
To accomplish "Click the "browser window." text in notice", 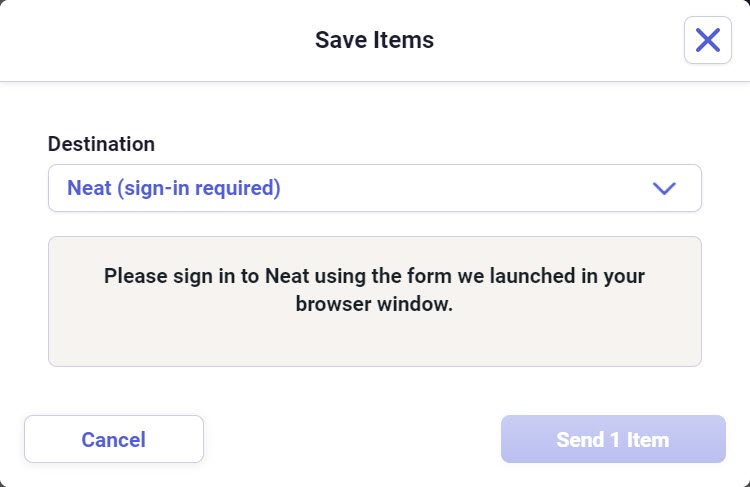I will pyautogui.click(x=374, y=304).
